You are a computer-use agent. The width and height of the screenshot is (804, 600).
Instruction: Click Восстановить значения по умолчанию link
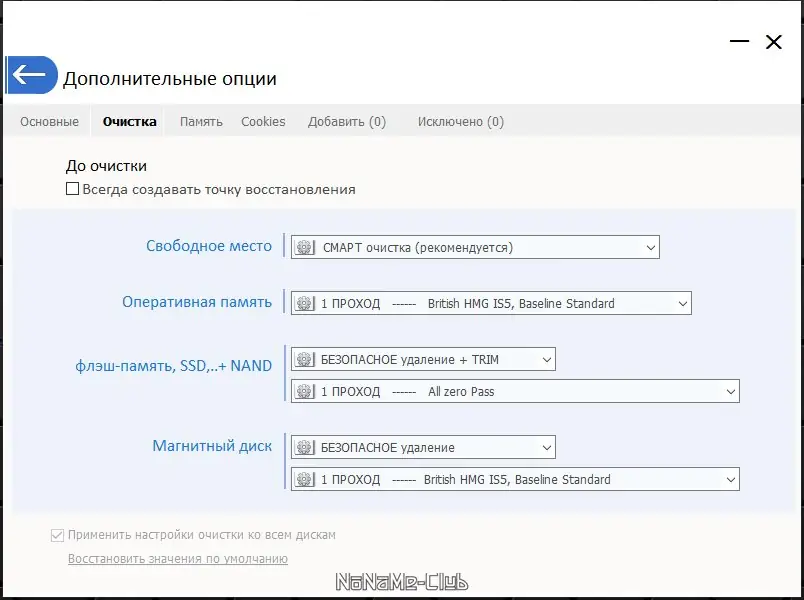178,558
